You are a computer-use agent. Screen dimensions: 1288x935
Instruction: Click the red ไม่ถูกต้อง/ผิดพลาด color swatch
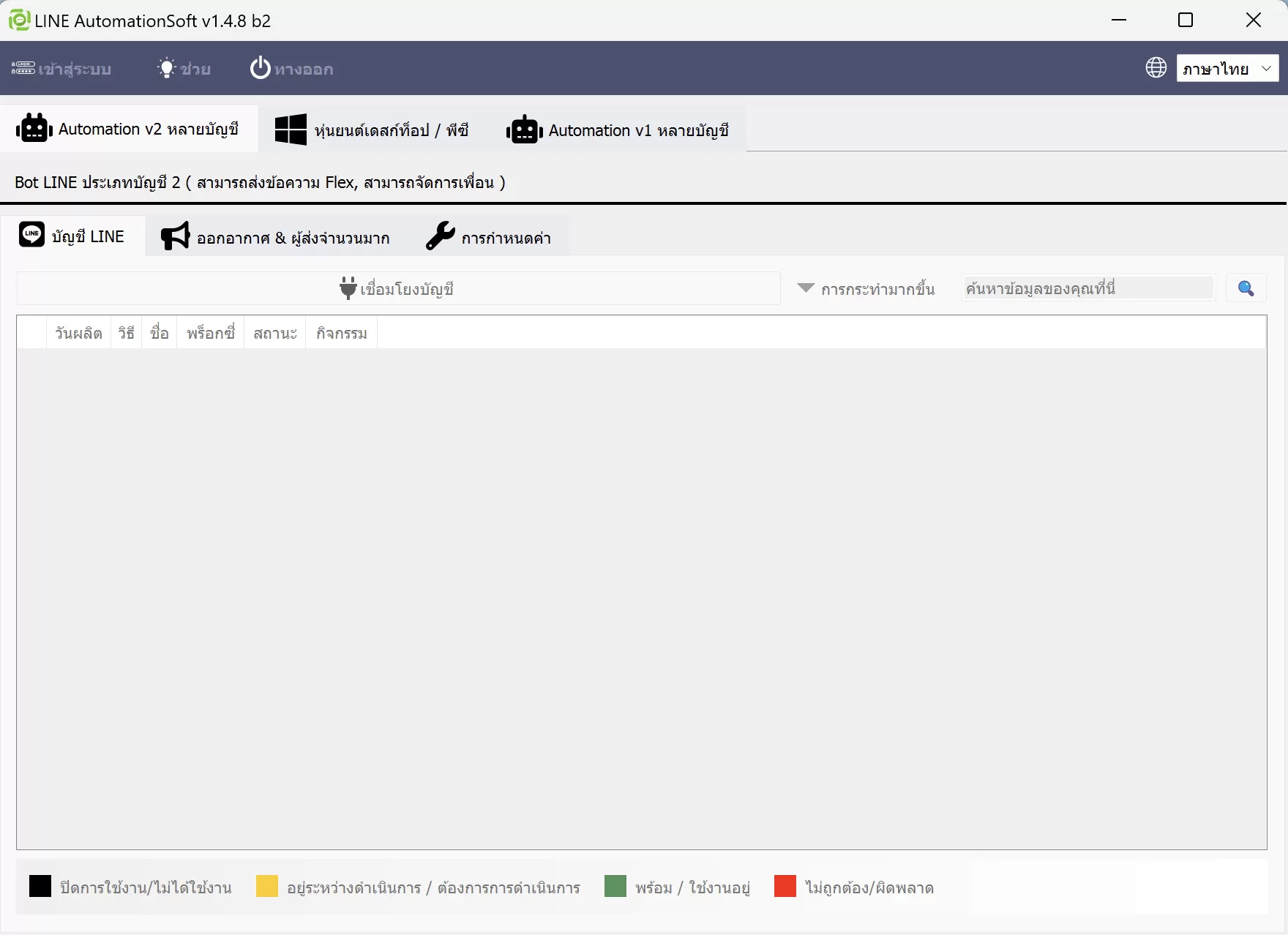tap(785, 886)
